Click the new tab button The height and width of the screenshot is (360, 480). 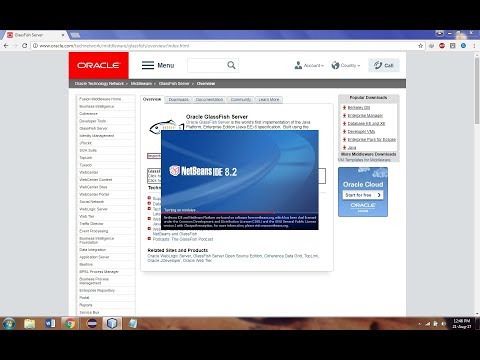(75, 35)
